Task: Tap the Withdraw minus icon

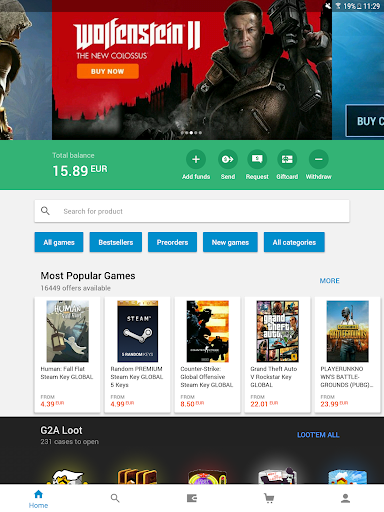Action: tap(318, 159)
